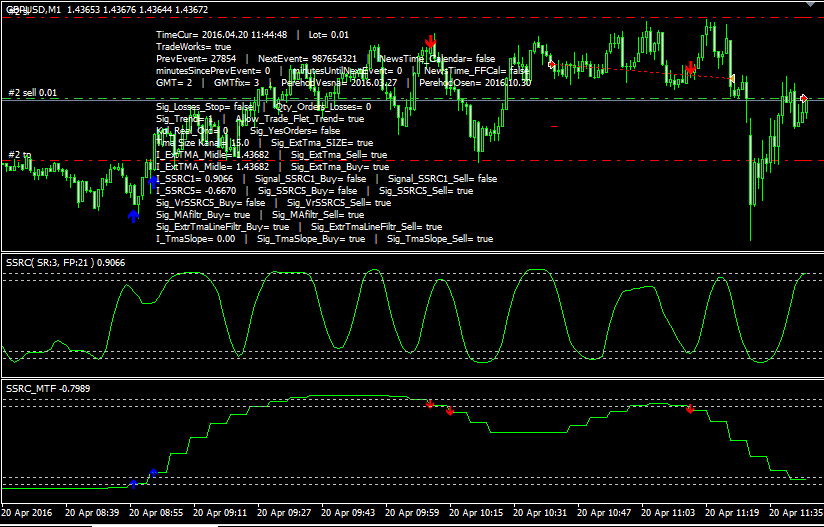Click the 'Sig_TmaSlope_Sell= true' text
This screenshot has height=527, width=824.
440,239
